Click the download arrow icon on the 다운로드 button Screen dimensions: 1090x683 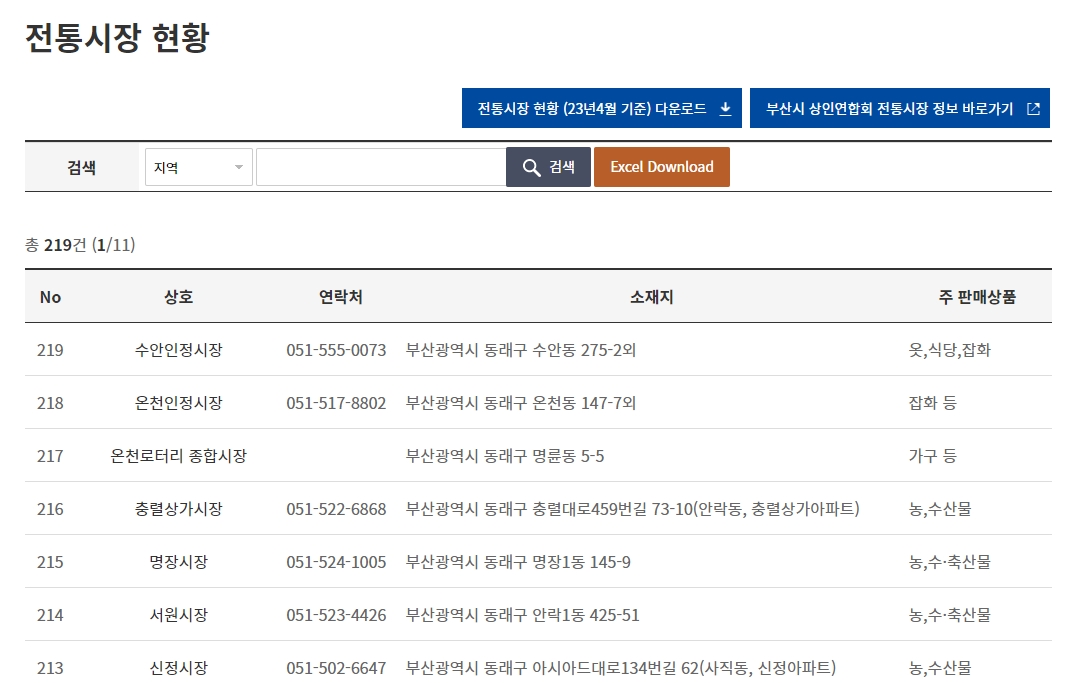coord(723,108)
